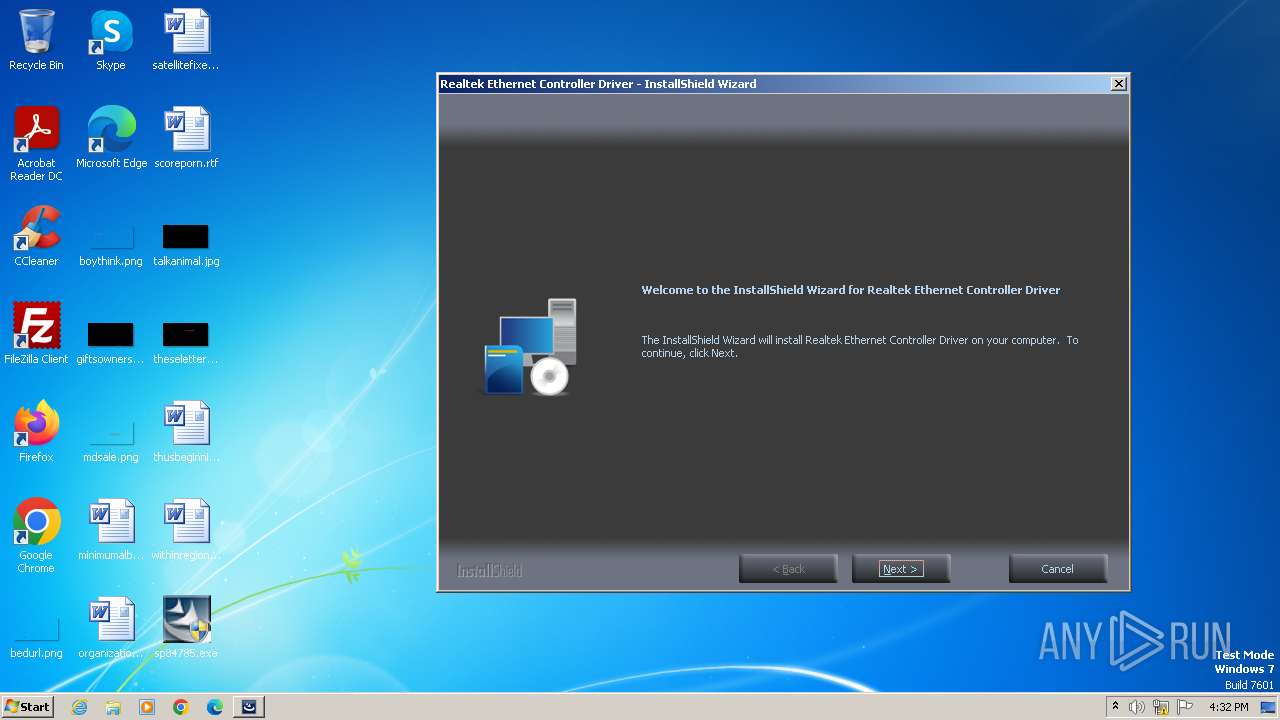
Task: Switch to the installer taskbar button
Action: [249, 707]
